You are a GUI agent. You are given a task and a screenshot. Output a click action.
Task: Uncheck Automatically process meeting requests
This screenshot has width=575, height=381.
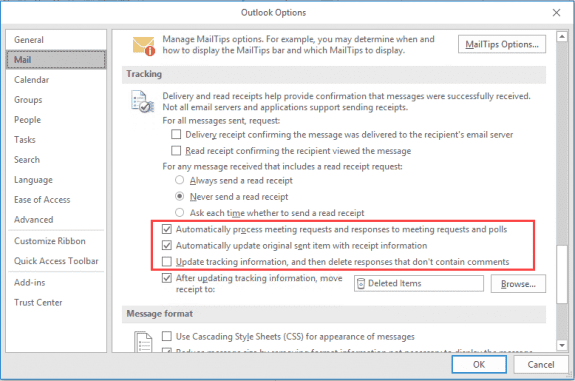[167, 230]
